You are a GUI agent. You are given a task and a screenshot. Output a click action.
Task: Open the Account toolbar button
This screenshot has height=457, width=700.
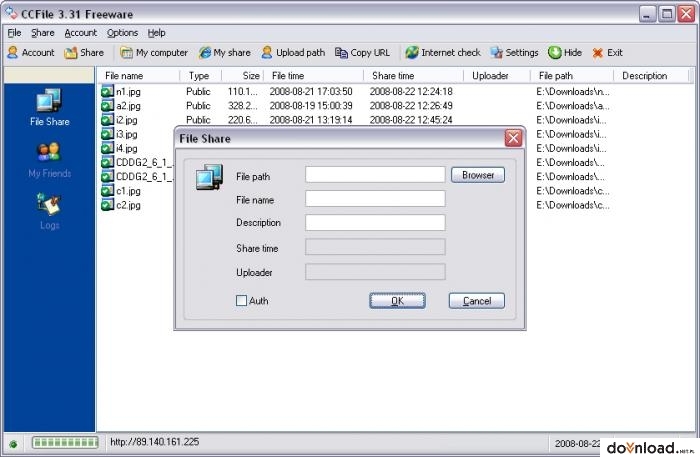[31, 53]
